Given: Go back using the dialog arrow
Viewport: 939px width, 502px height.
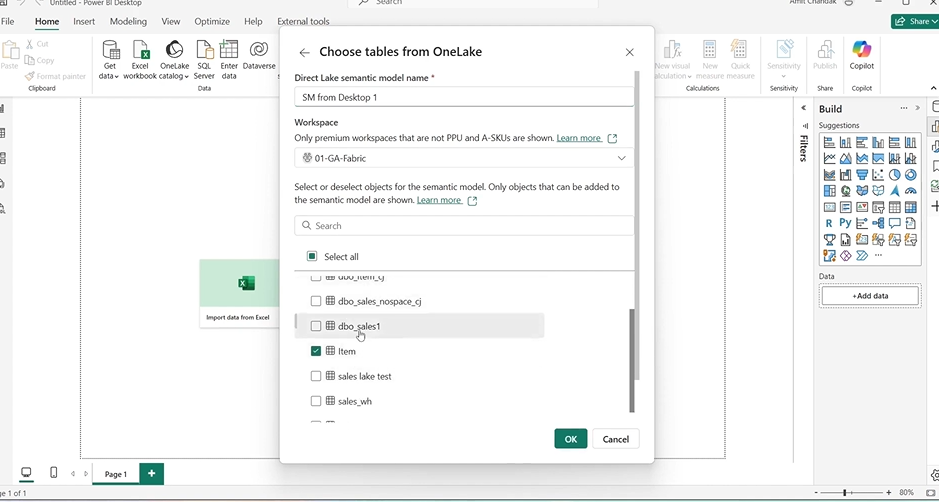Looking at the screenshot, I should [x=304, y=53].
